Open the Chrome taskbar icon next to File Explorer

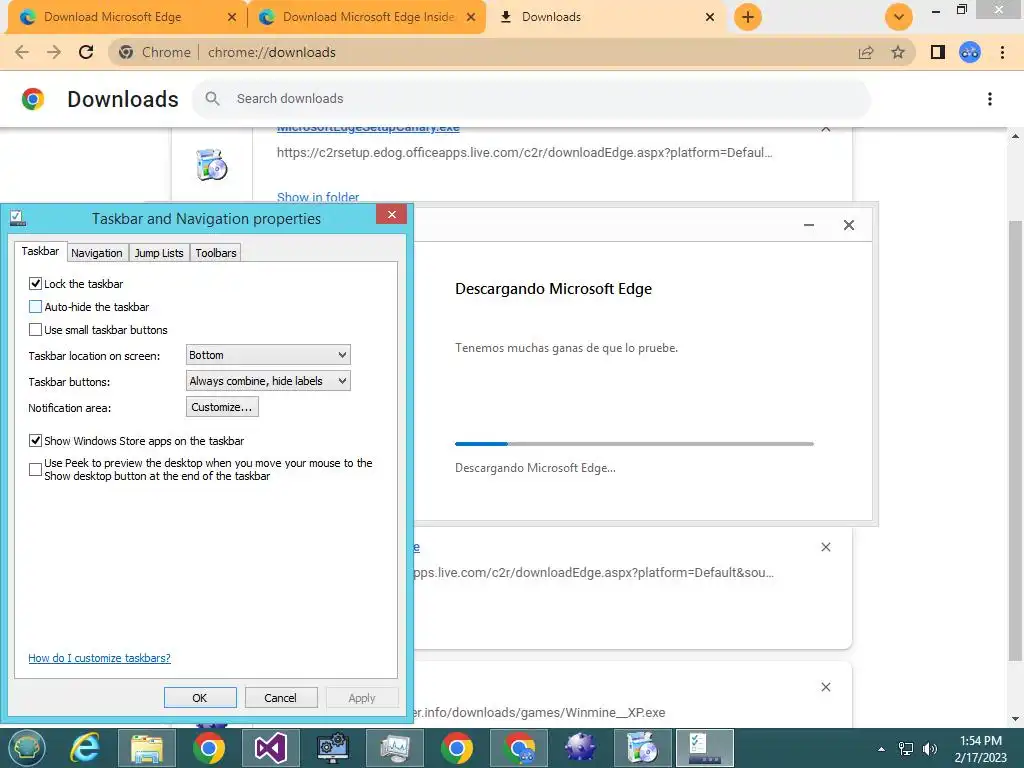pos(209,748)
